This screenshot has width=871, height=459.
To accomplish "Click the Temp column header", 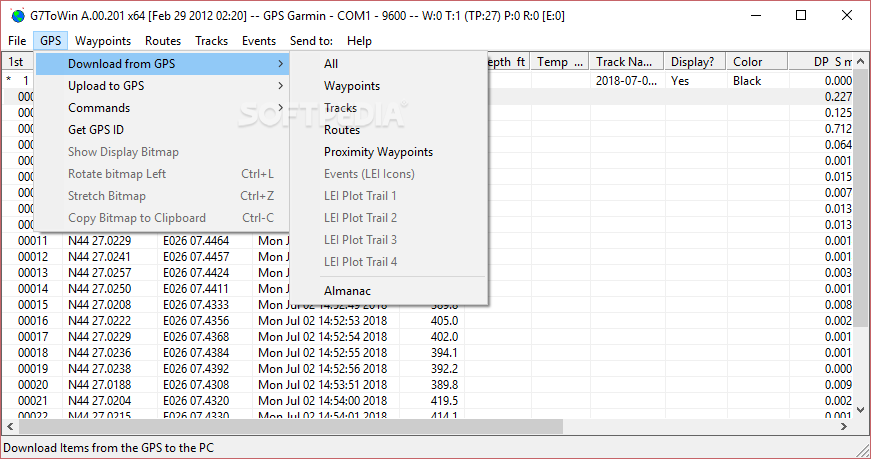I will tap(560, 62).
